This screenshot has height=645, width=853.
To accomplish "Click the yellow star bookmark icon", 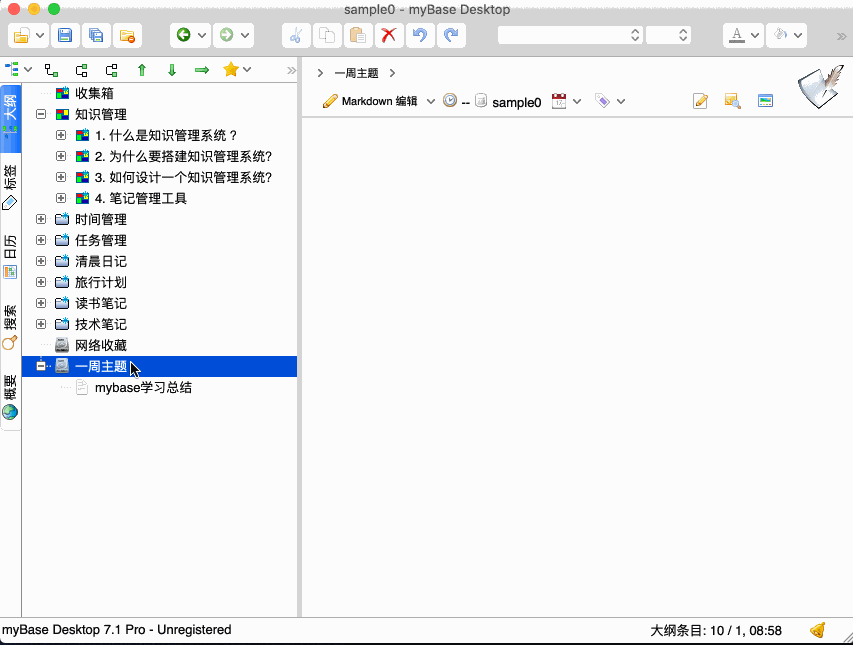I will click(231, 69).
